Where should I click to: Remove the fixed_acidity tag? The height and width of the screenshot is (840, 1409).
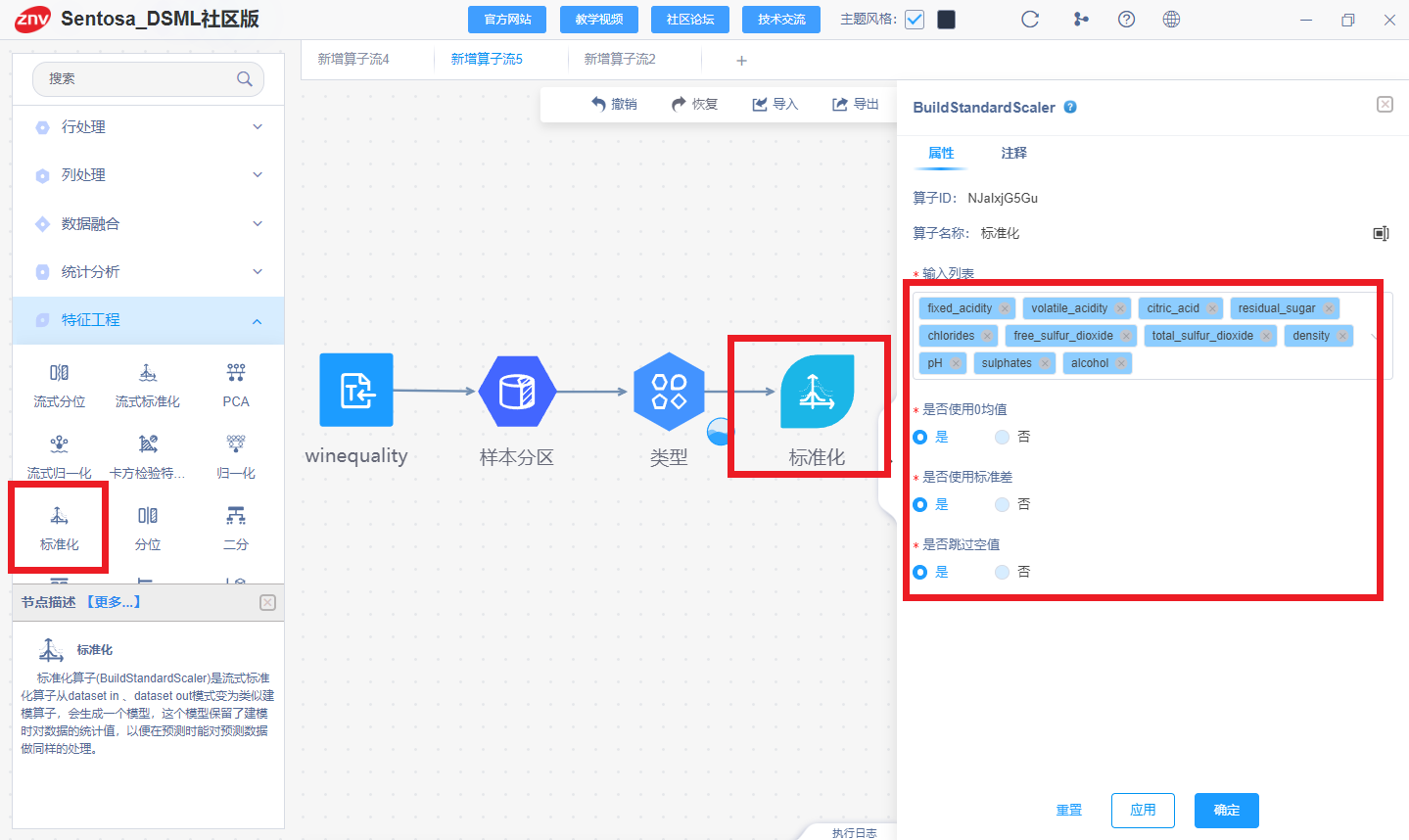[x=1005, y=308]
